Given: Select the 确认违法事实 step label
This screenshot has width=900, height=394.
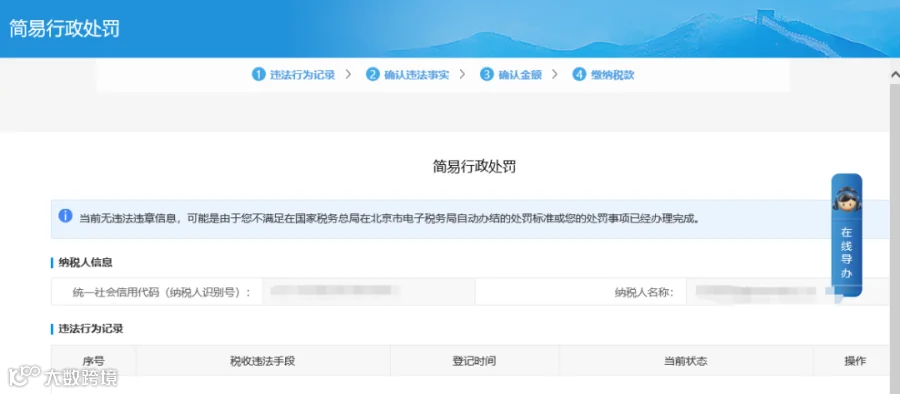Looking at the screenshot, I should point(417,75).
